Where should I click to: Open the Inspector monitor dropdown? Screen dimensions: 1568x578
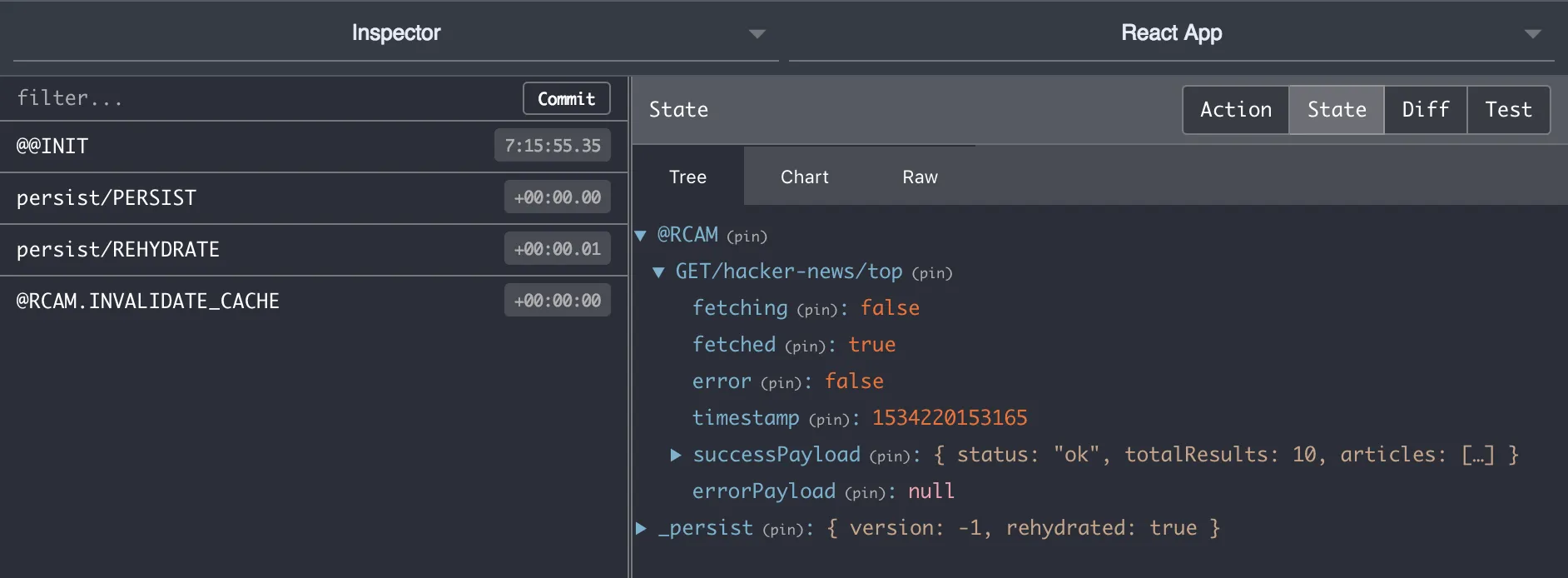[x=396, y=33]
